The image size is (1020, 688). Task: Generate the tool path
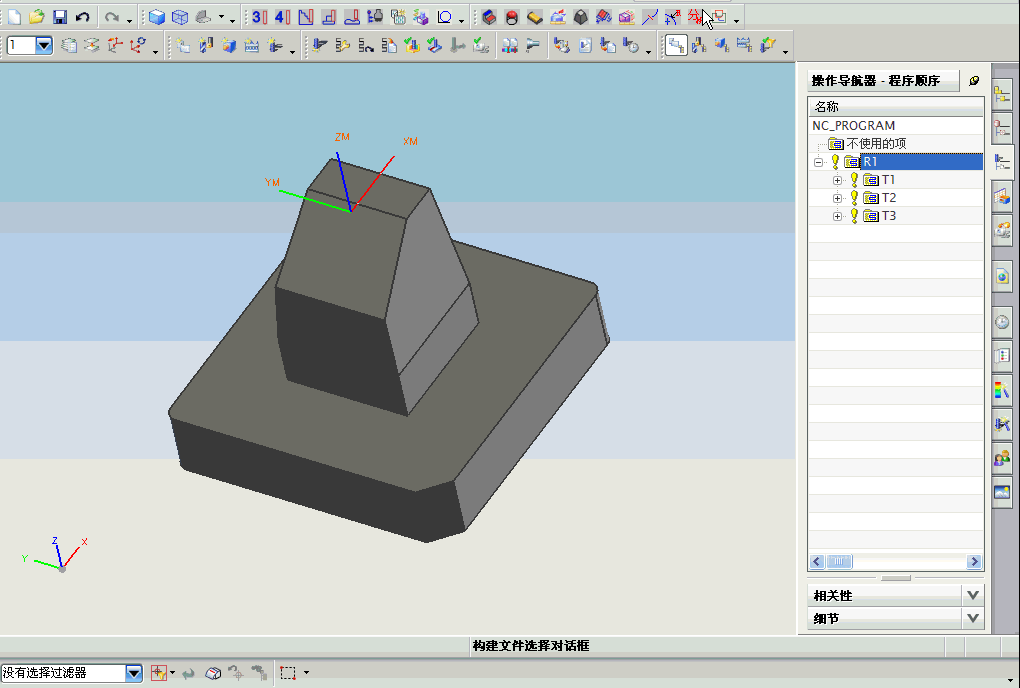point(319,46)
